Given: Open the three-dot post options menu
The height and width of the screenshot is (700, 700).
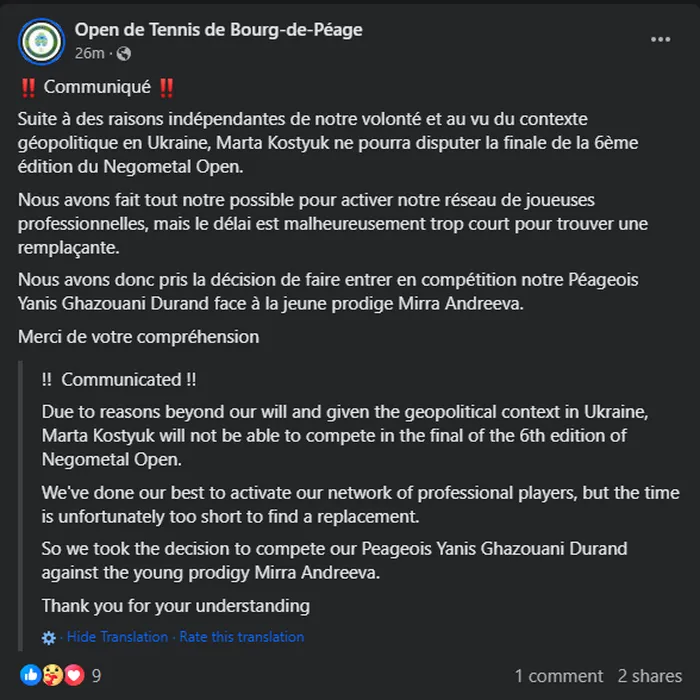Looking at the screenshot, I should (660, 39).
